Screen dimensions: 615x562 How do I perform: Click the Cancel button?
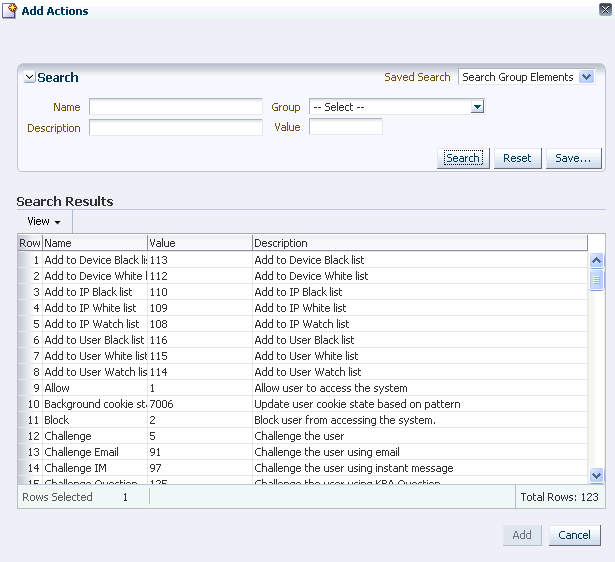(x=574, y=535)
